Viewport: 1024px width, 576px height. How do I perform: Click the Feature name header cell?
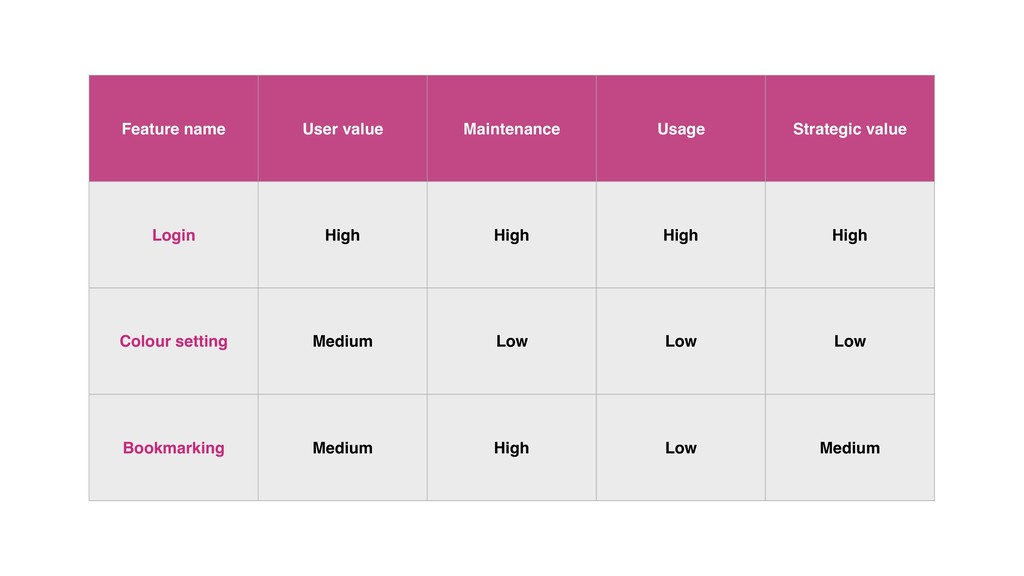click(x=173, y=129)
